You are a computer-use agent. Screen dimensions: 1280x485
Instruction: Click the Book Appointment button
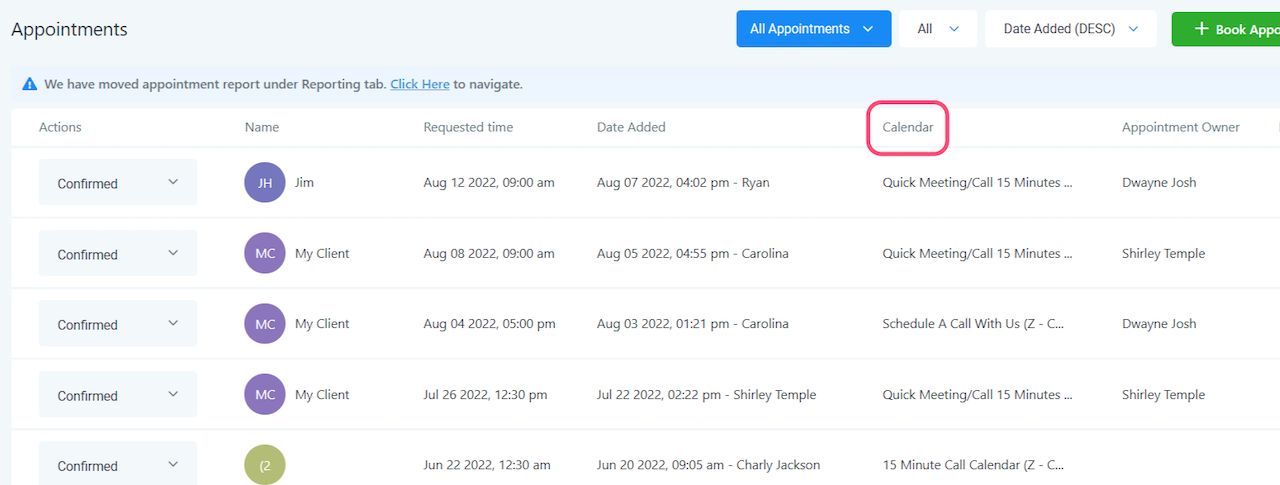1226,29
